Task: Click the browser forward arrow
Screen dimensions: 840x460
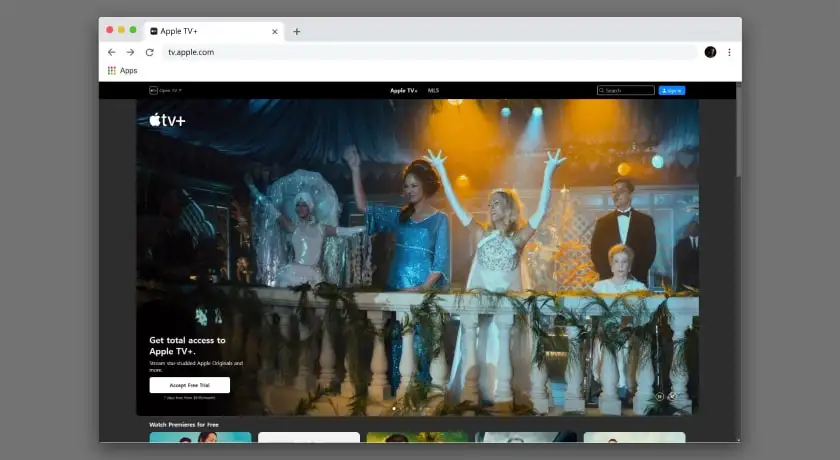Action: pos(130,52)
